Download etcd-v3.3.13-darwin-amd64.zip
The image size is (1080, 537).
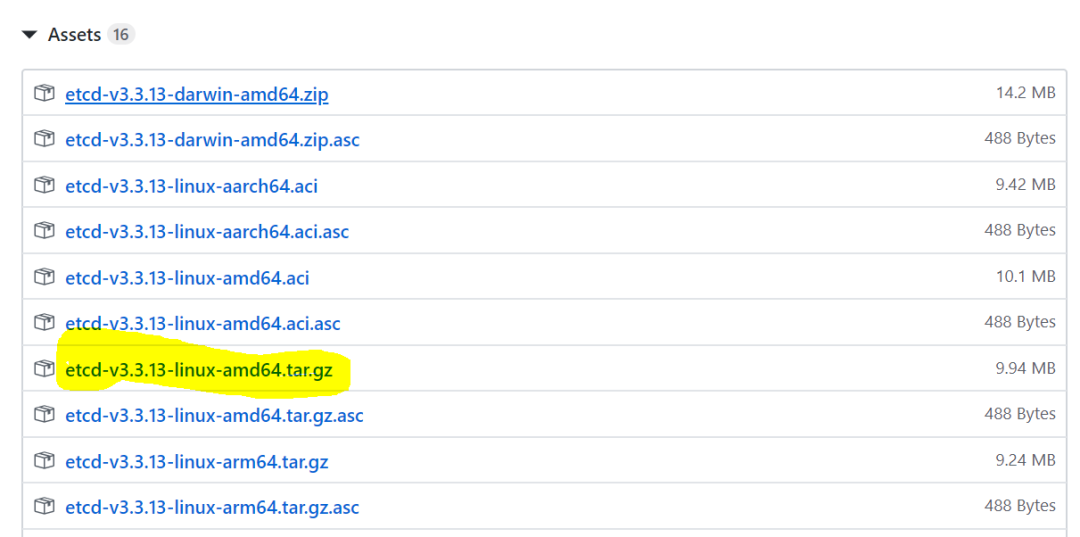point(196,94)
